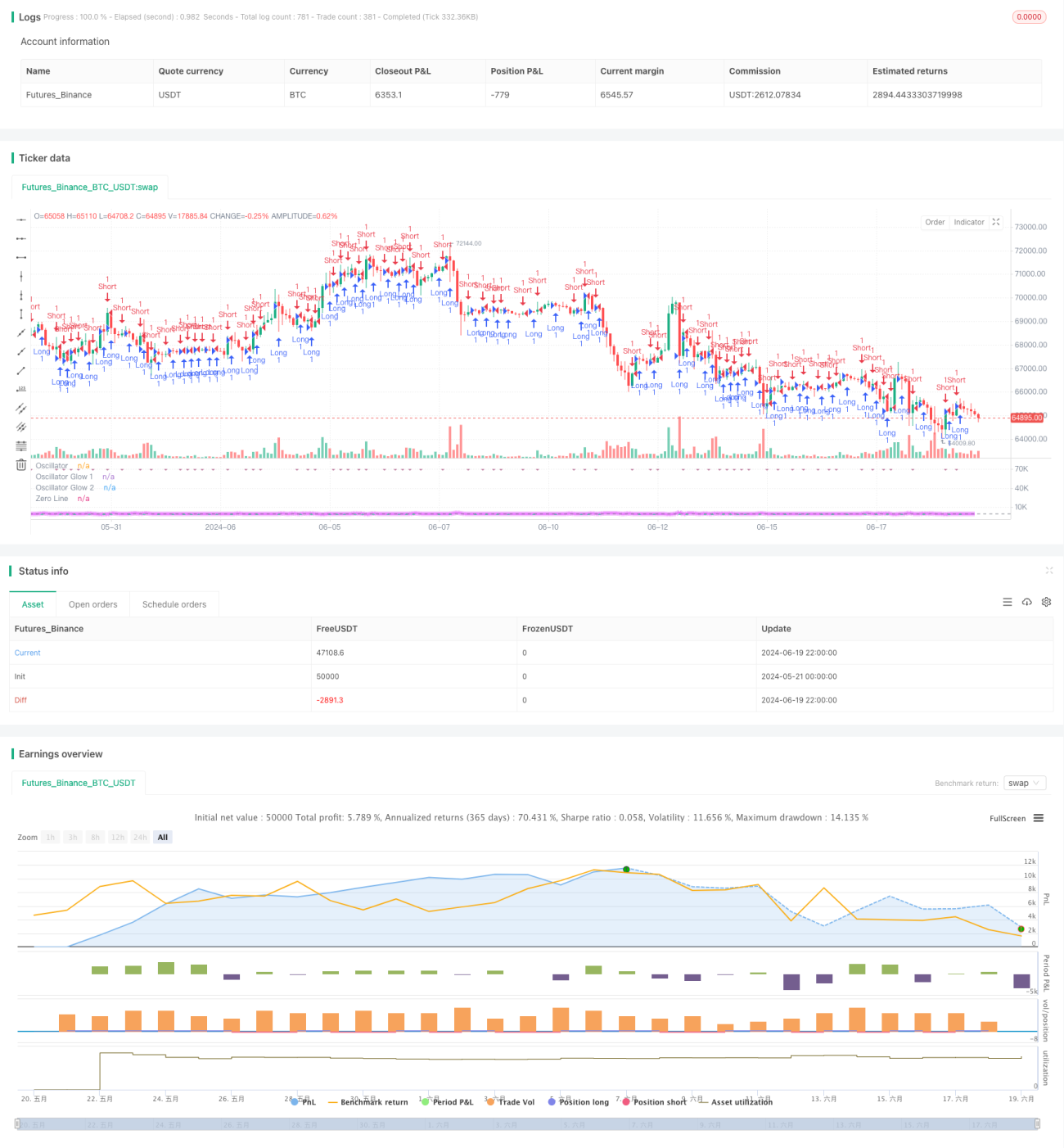Click the Current link in the asset table
This screenshot has width=1064, height=1148.
(x=27, y=653)
